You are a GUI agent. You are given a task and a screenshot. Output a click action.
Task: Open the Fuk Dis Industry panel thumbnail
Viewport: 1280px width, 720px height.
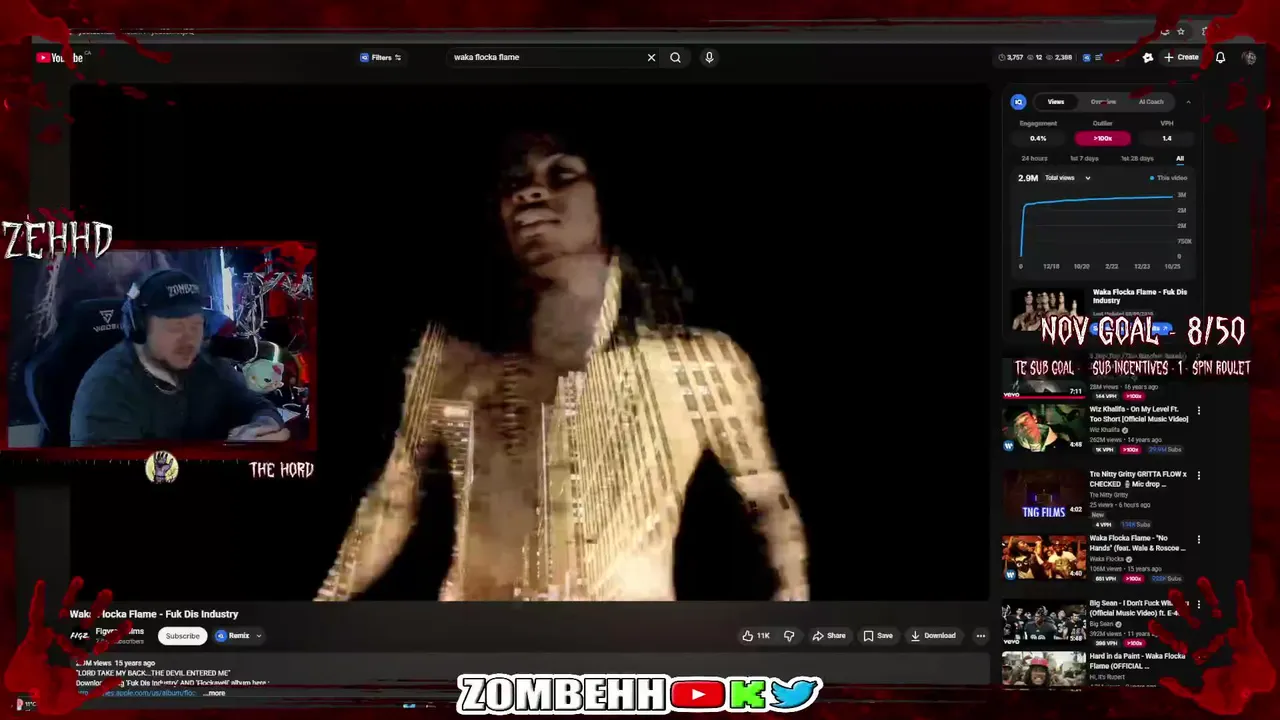(1047, 309)
